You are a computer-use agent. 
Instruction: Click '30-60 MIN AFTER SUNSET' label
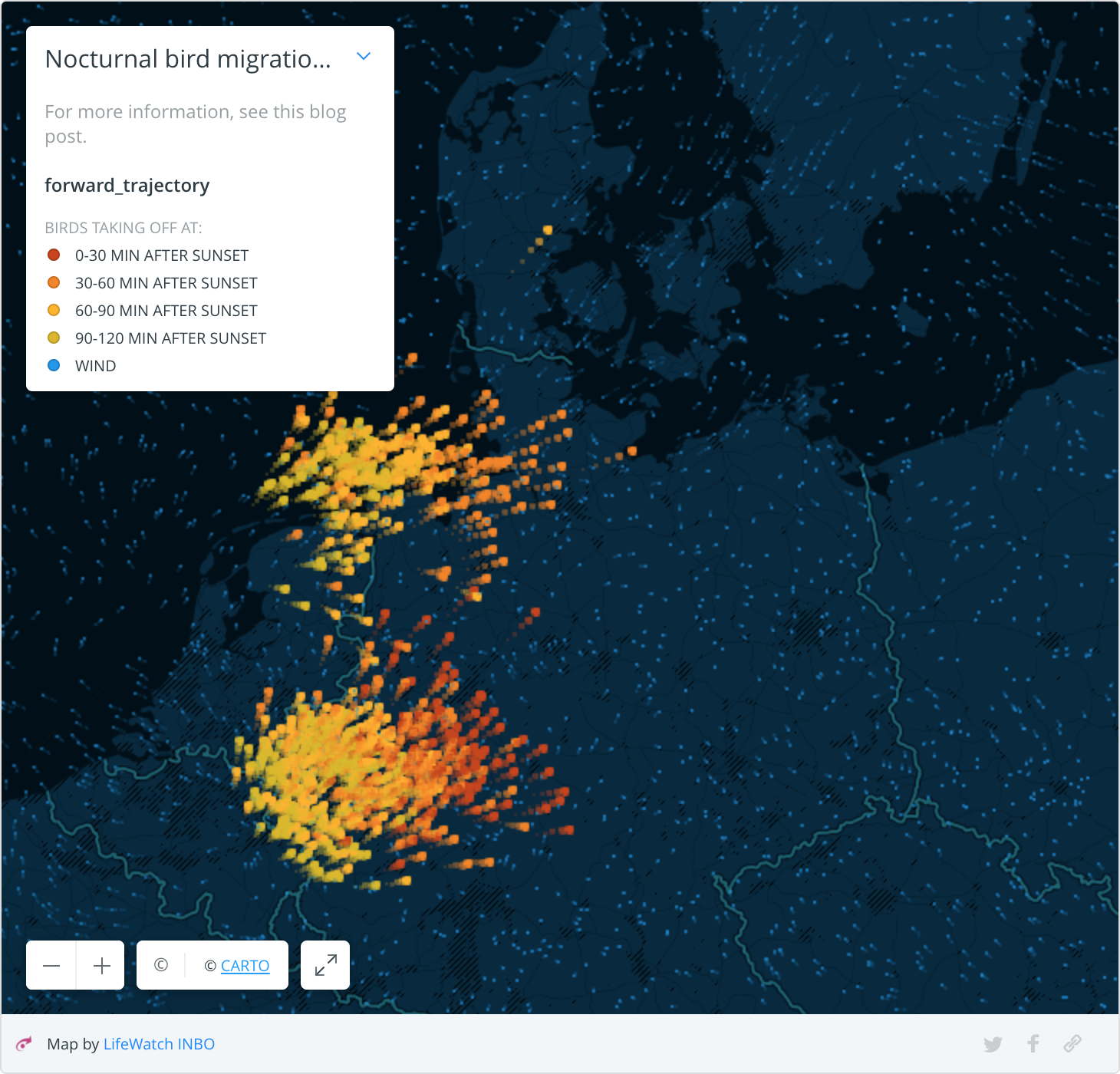coord(166,283)
